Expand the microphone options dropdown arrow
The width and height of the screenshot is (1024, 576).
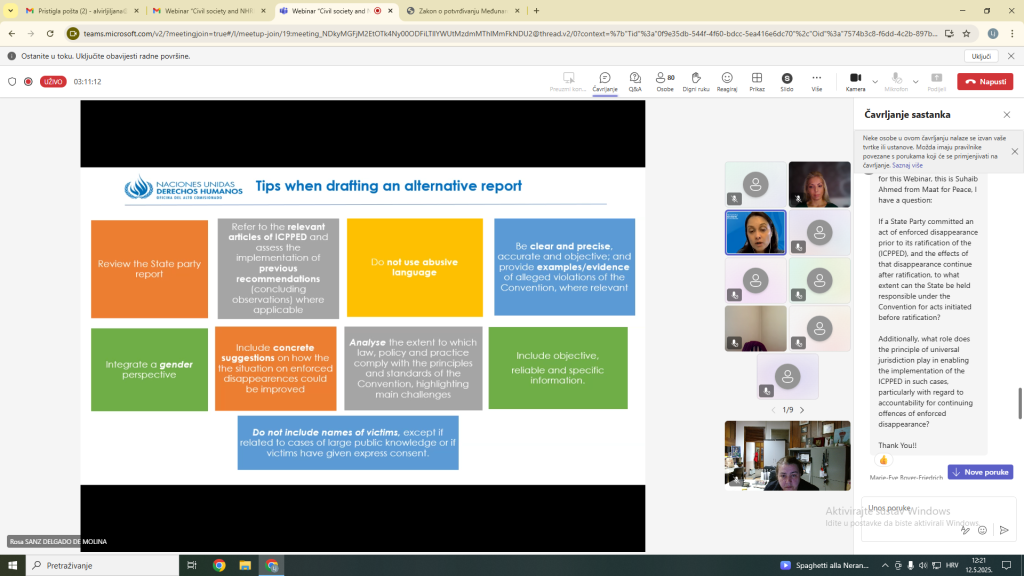(x=916, y=81)
